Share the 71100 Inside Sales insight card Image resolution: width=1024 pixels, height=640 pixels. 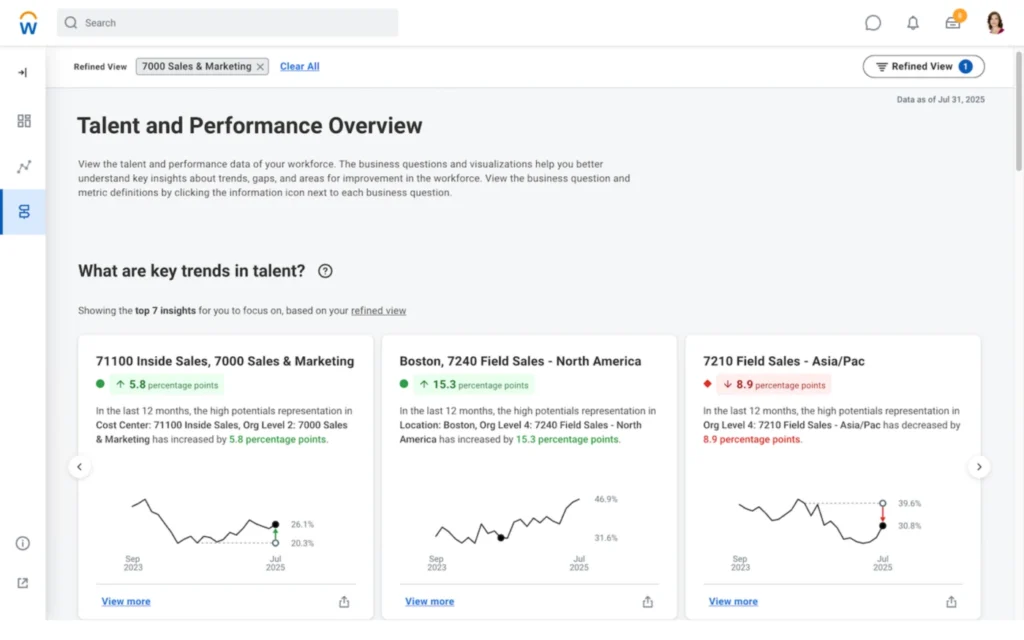[x=344, y=602]
